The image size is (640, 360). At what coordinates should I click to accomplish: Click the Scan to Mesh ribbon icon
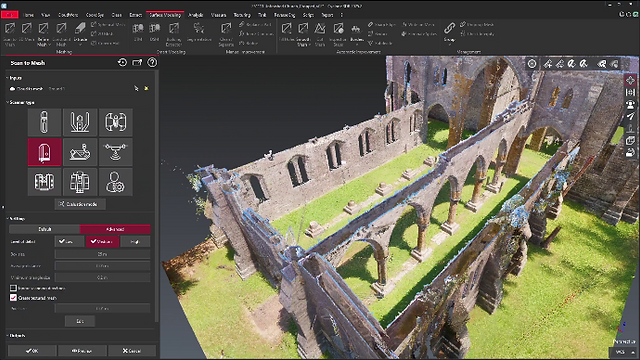tap(10, 29)
